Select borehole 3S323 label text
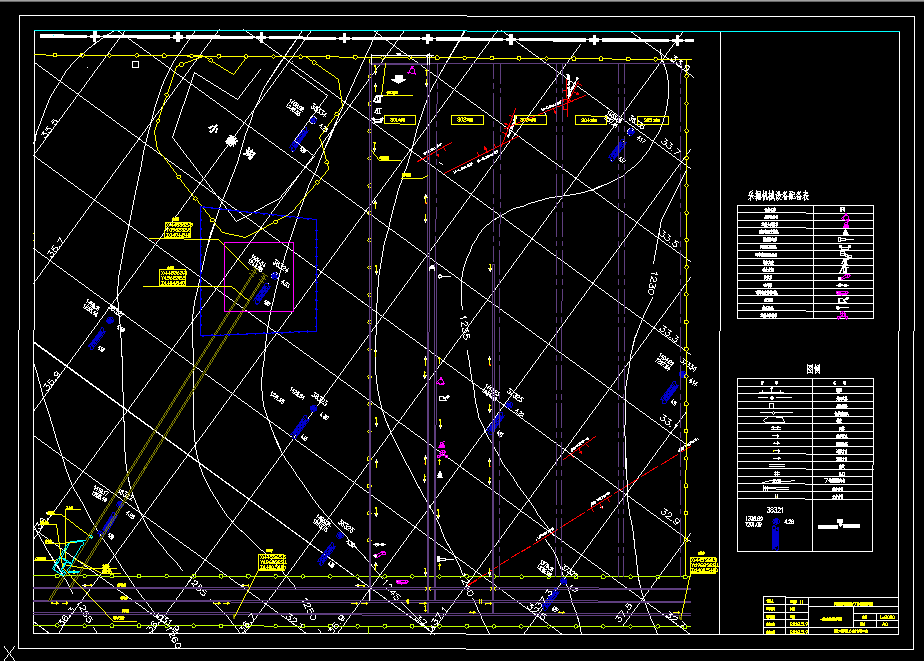Image resolution: width=924 pixels, height=661 pixels. pyautogui.click(x=319, y=399)
